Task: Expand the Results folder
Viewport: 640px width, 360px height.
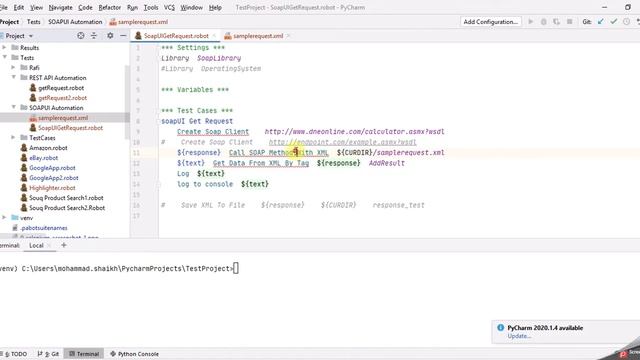Action: pyautogui.click(x=4, y=47)
